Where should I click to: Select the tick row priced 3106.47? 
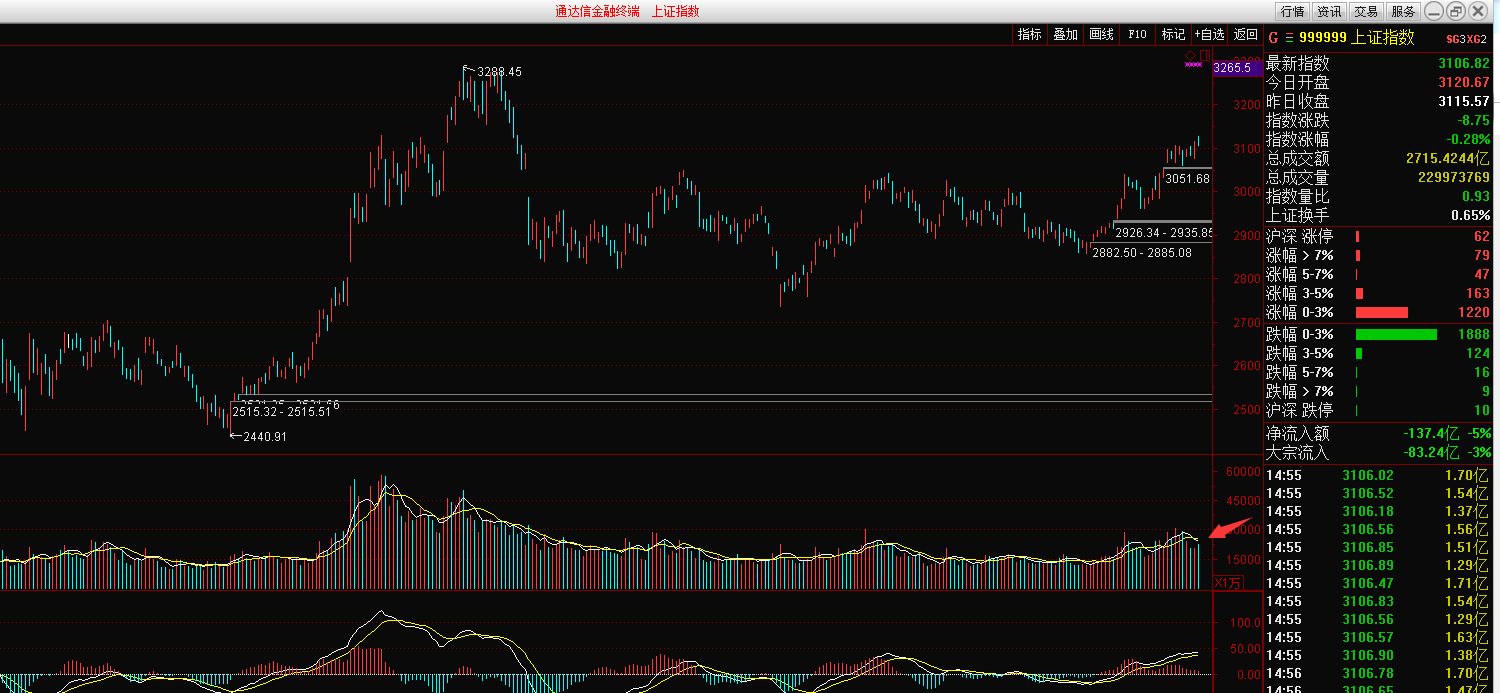pos(1380,583)
